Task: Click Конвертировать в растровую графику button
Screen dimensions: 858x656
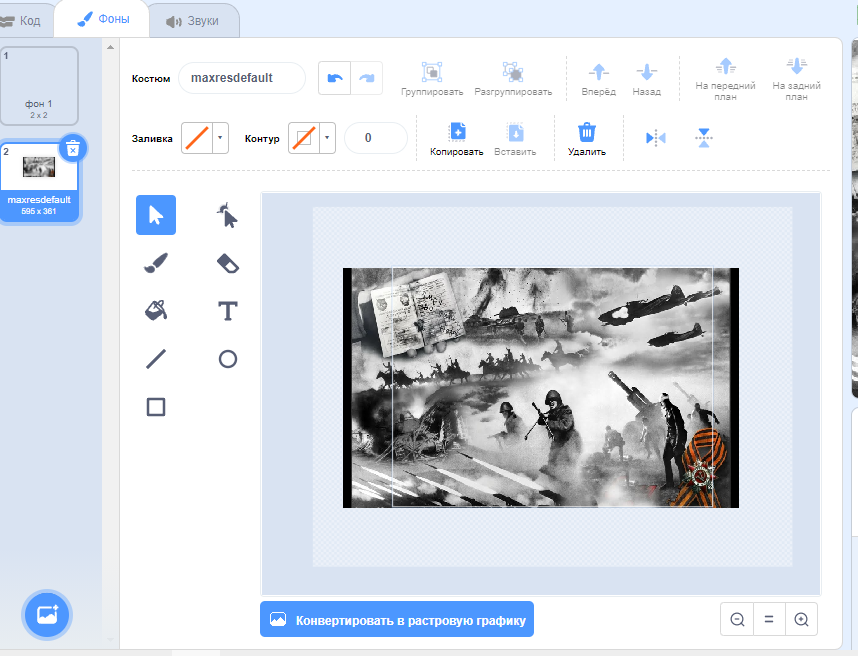Action: tap(397, 620)
